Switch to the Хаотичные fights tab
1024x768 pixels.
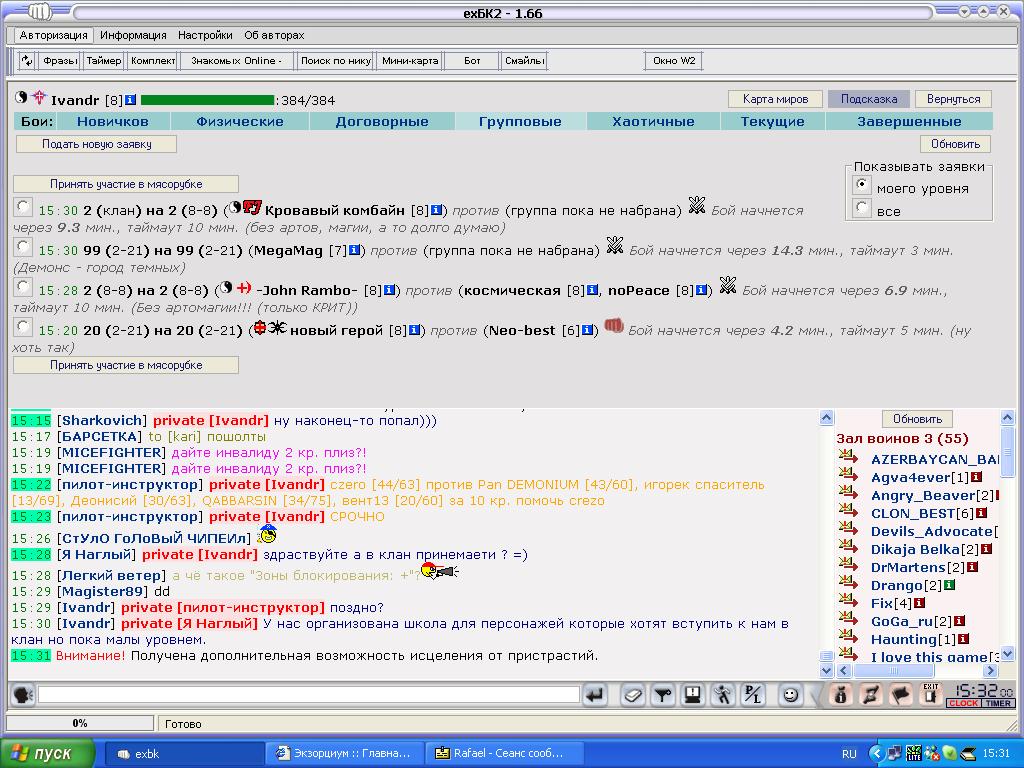(x=653, y=121)
